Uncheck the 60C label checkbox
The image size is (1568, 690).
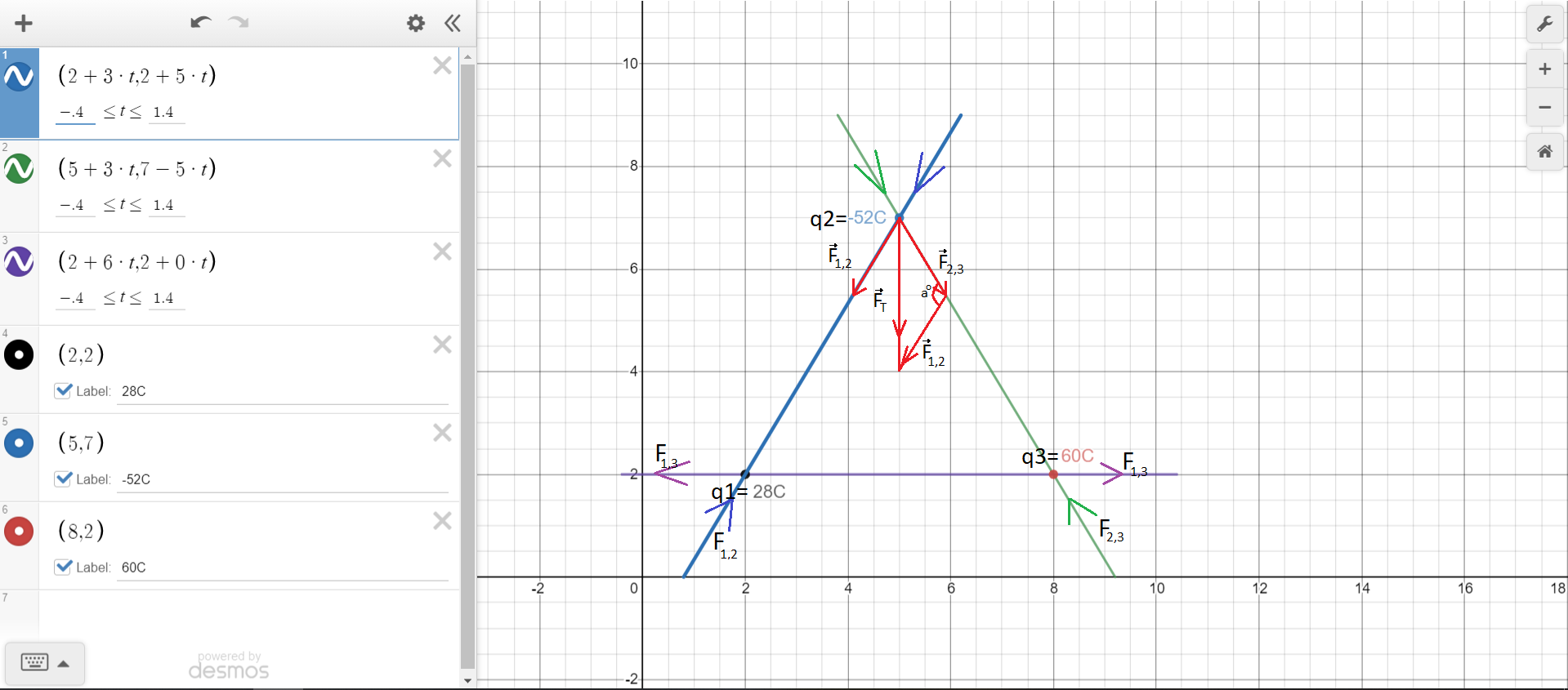pyautogui.click(x=64, y=567)
